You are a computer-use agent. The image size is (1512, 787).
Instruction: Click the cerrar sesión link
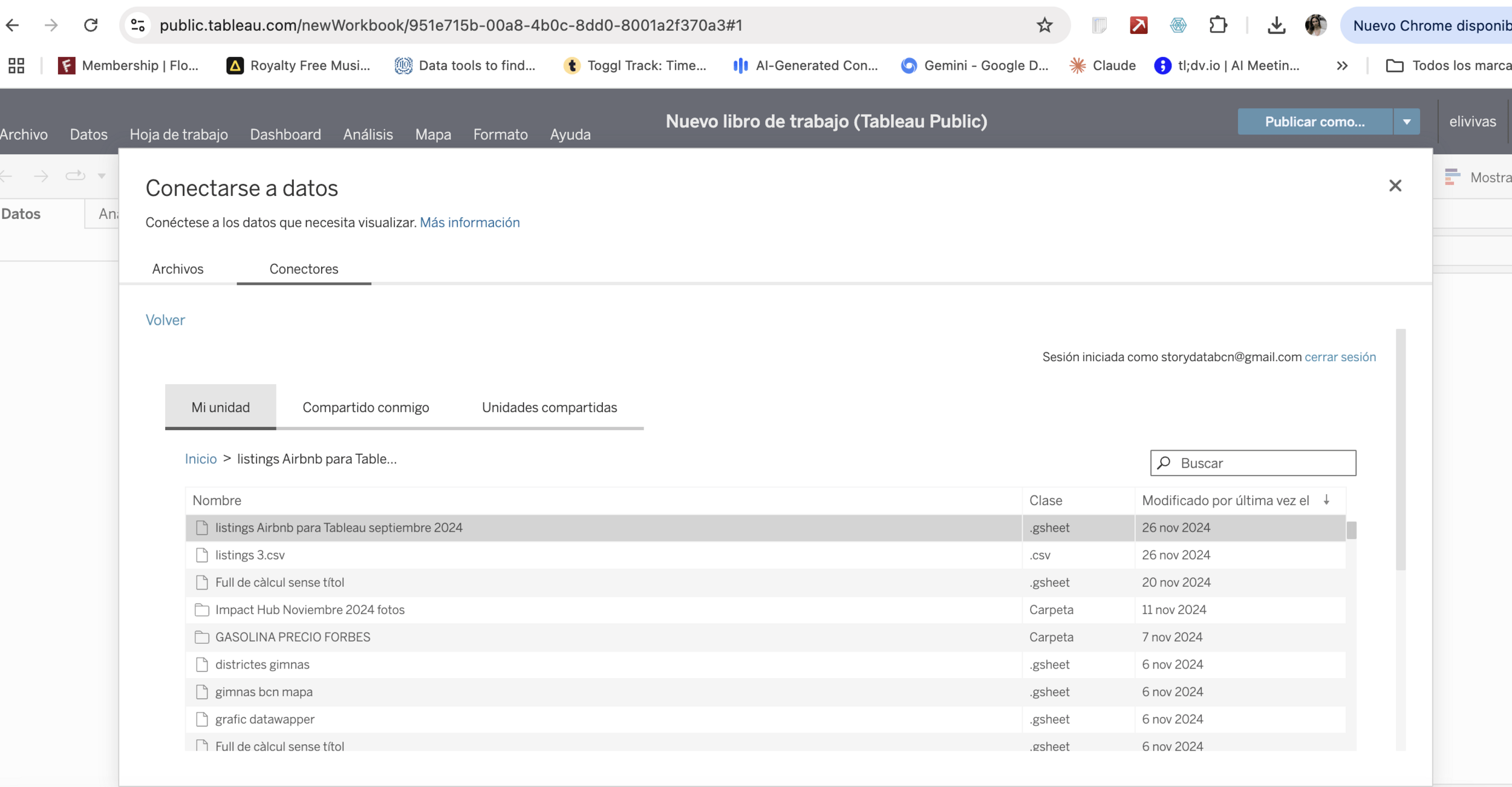pyautogui.click(x=1340, y=357)
